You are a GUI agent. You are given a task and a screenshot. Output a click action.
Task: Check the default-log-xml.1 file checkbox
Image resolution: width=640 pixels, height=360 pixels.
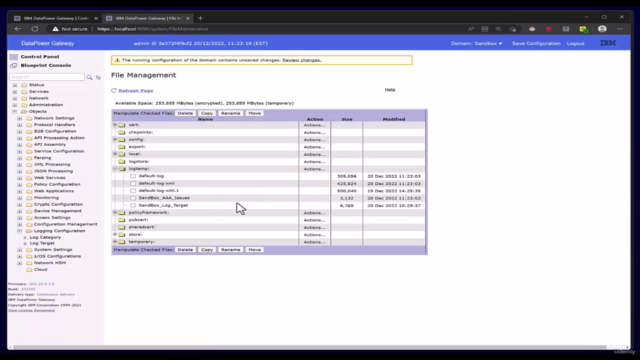point(133,191)
